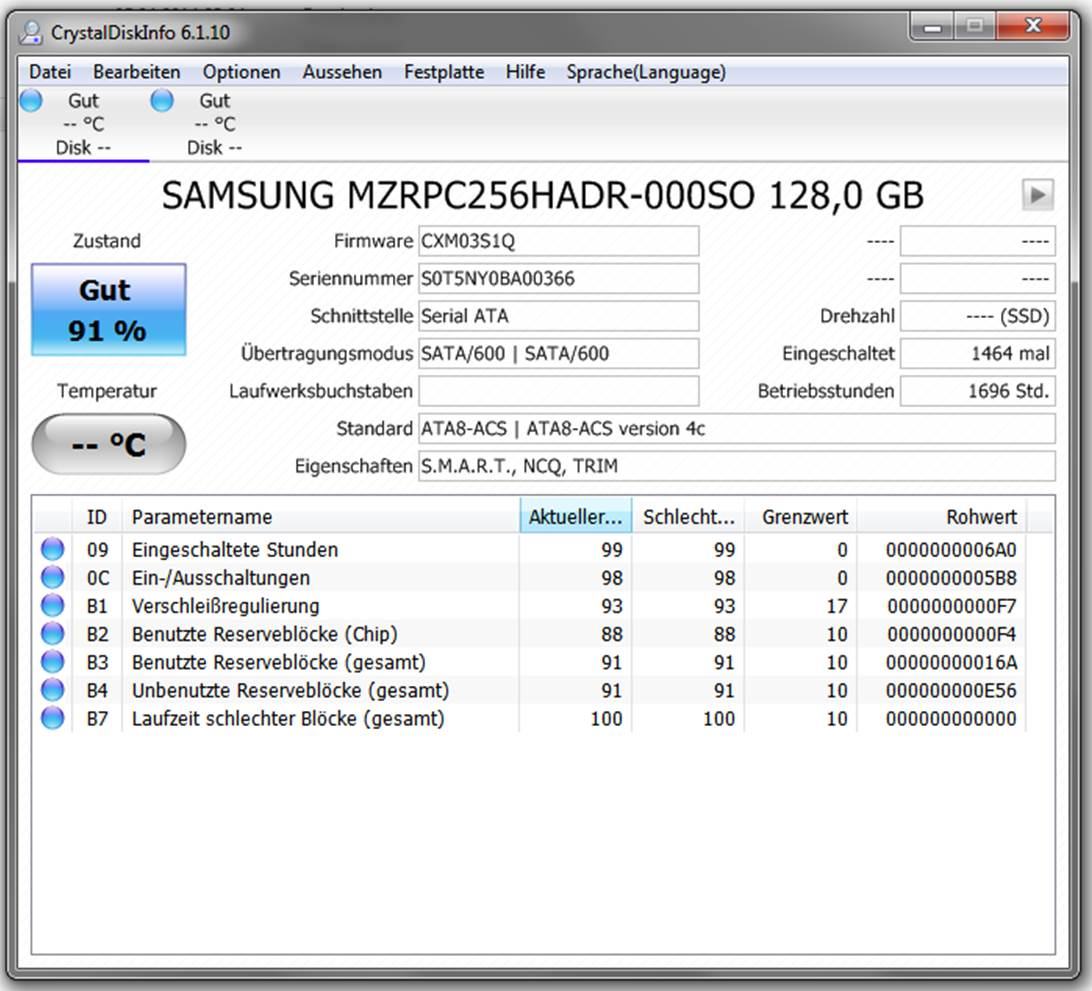This screenshot has width=1092, height=991.
Task: Click the Betriebsstunden value 1696 Std.
Action: point(978,391)
